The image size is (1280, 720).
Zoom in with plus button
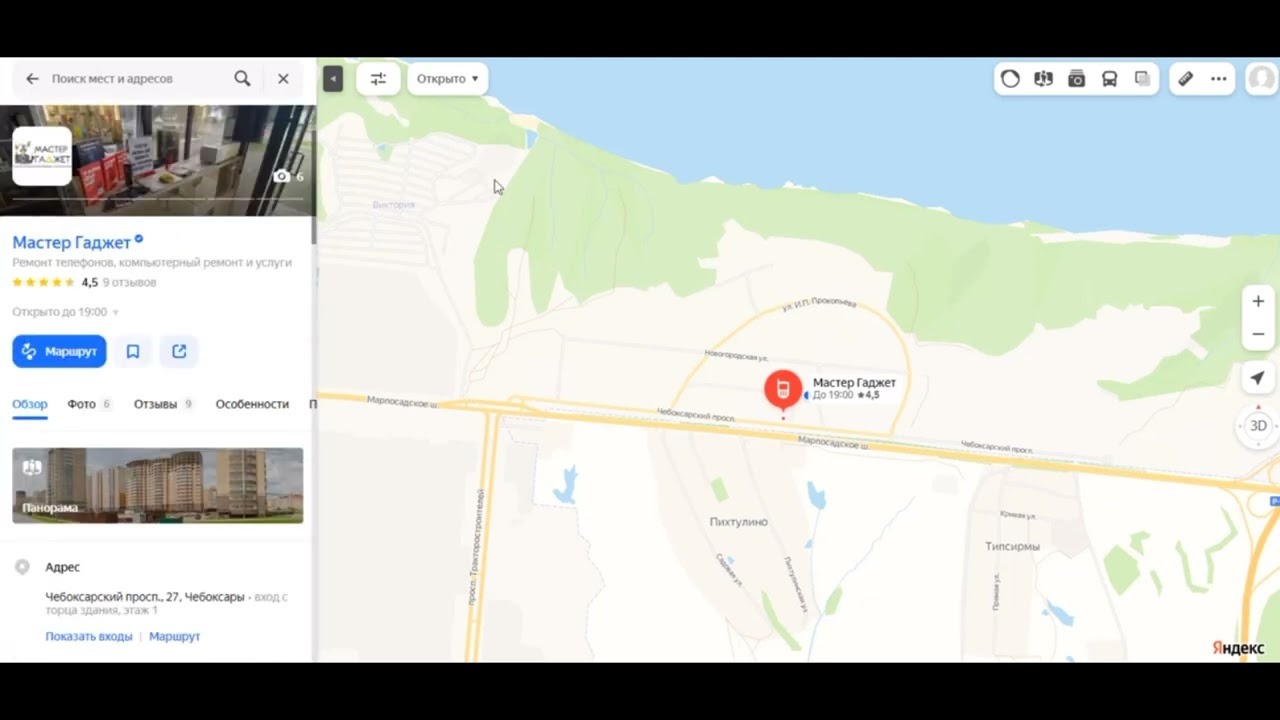(1258, 301)
